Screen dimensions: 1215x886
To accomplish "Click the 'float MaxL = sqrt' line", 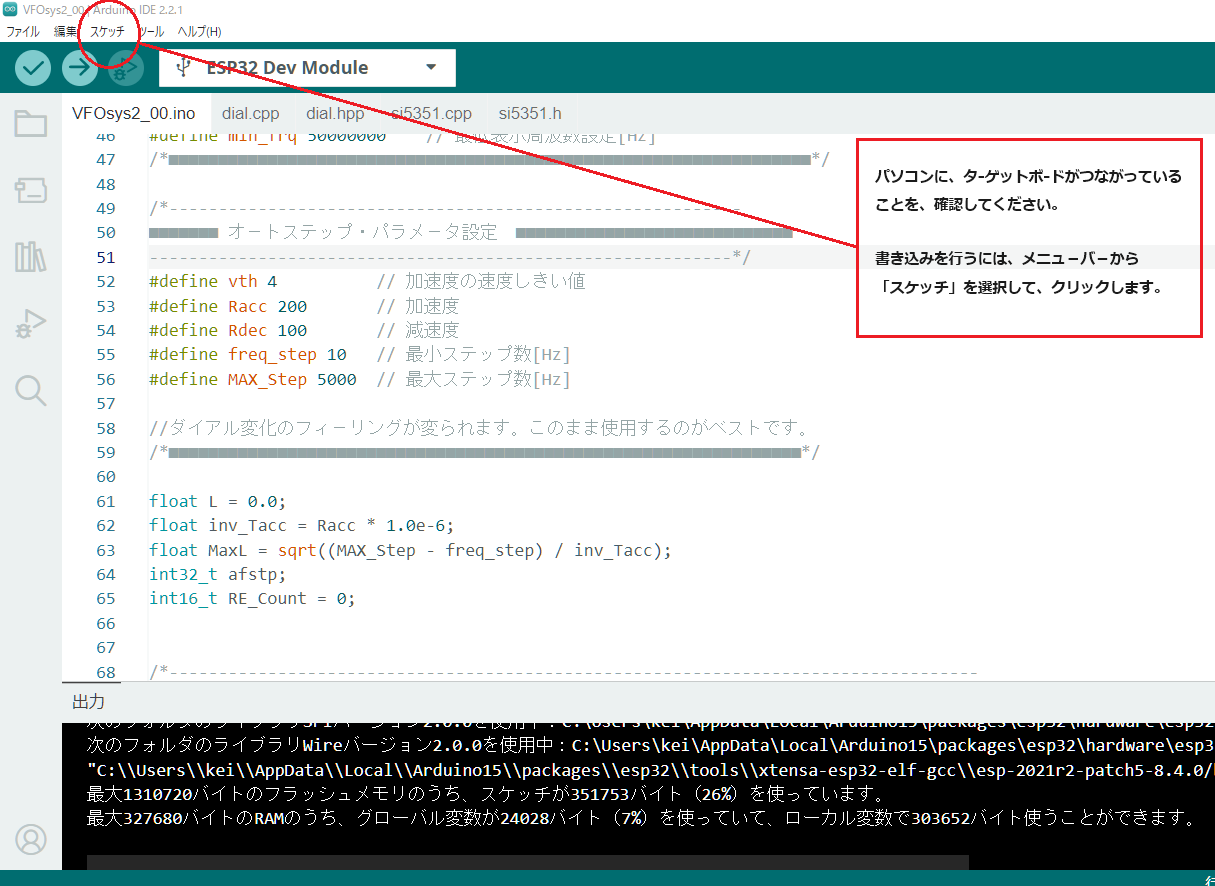I will (411, 550).
